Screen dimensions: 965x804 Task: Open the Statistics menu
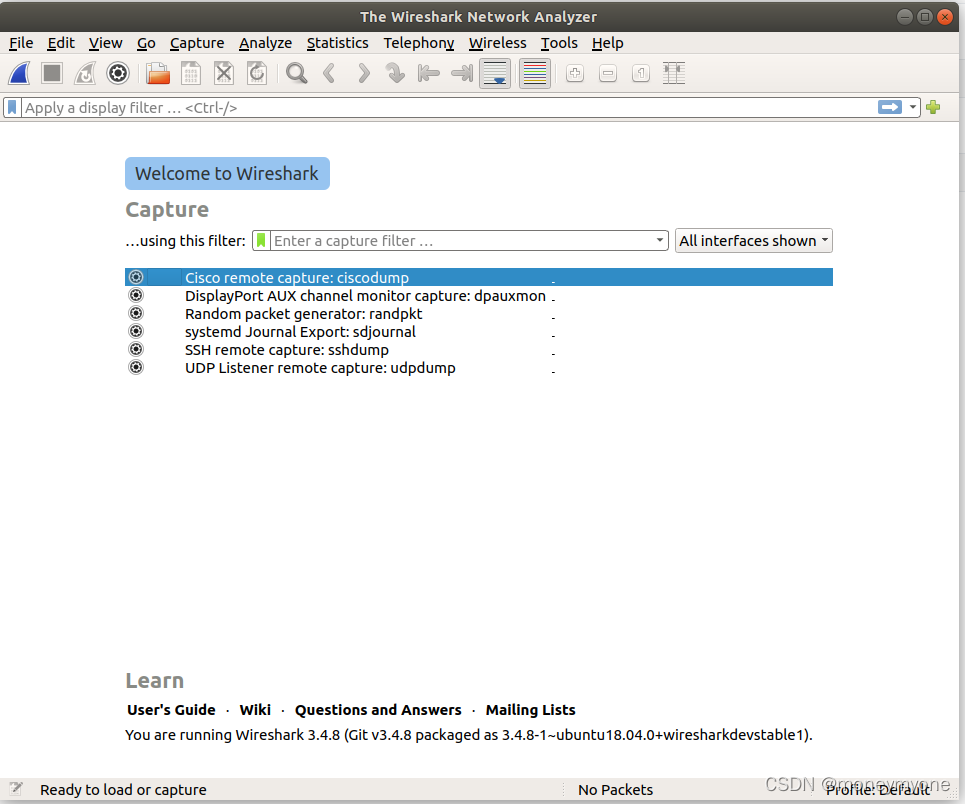[x=337, y=43]
